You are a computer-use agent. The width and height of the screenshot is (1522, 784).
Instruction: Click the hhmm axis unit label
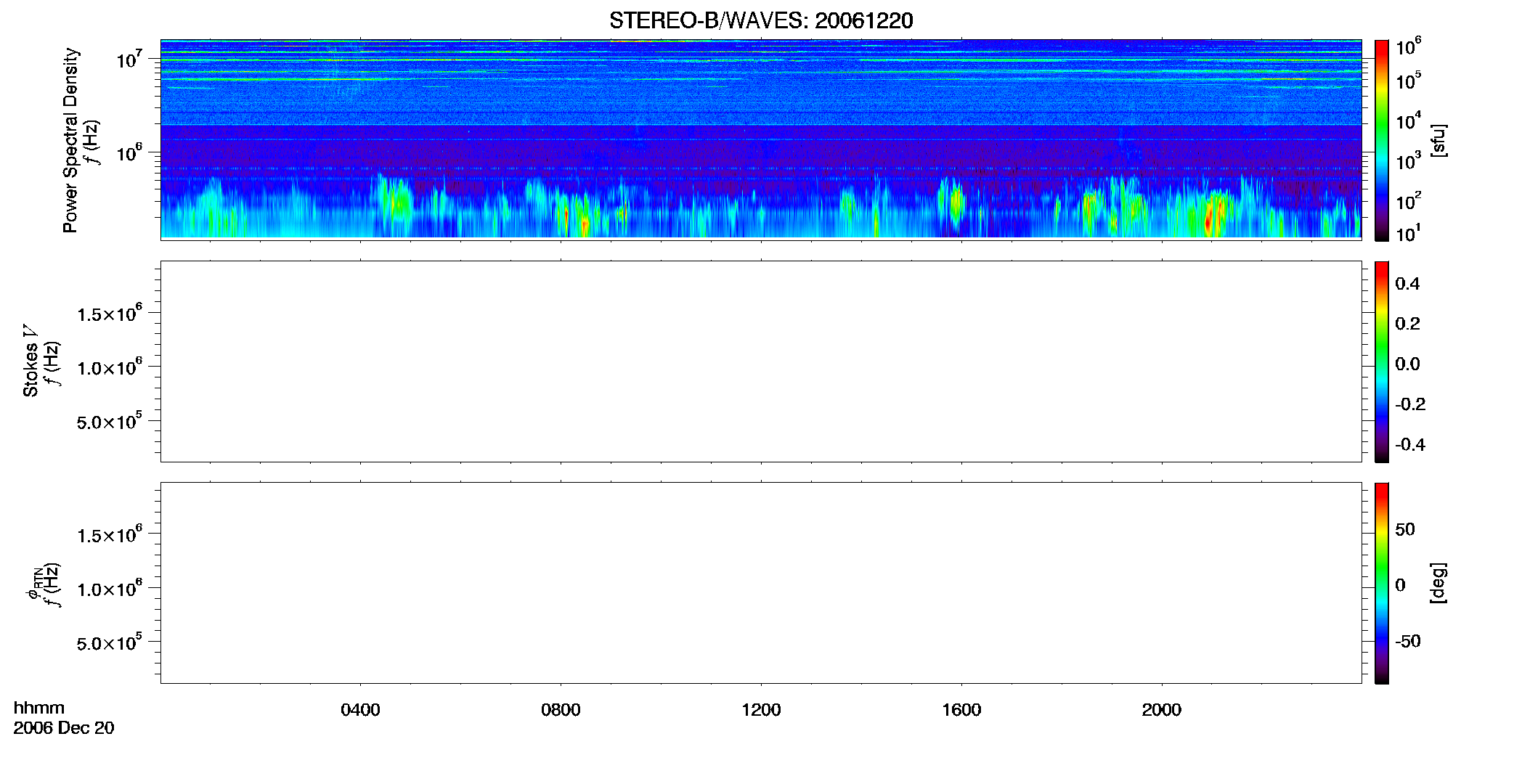[39, 708]
